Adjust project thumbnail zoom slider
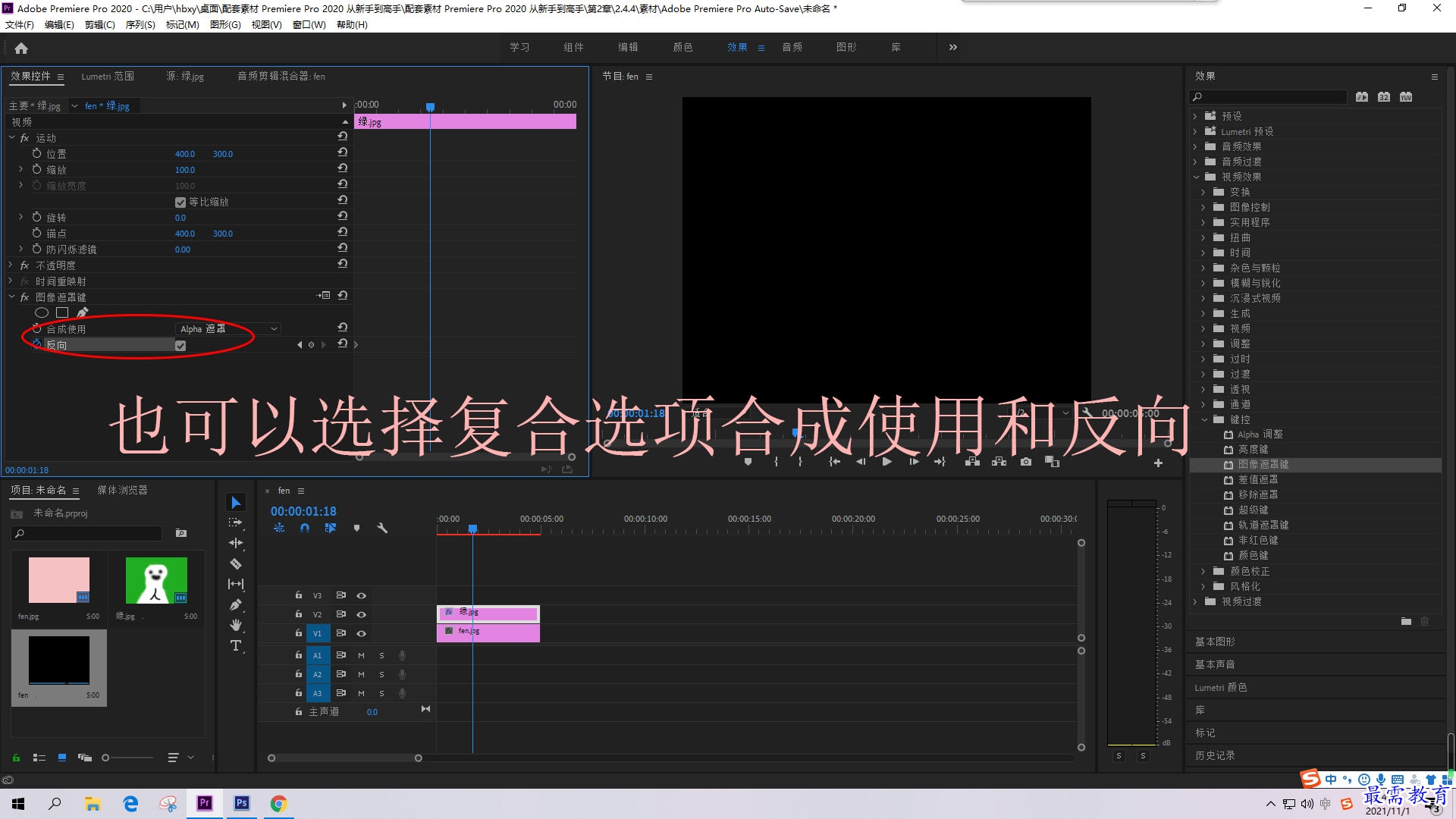 coord(105,758)
